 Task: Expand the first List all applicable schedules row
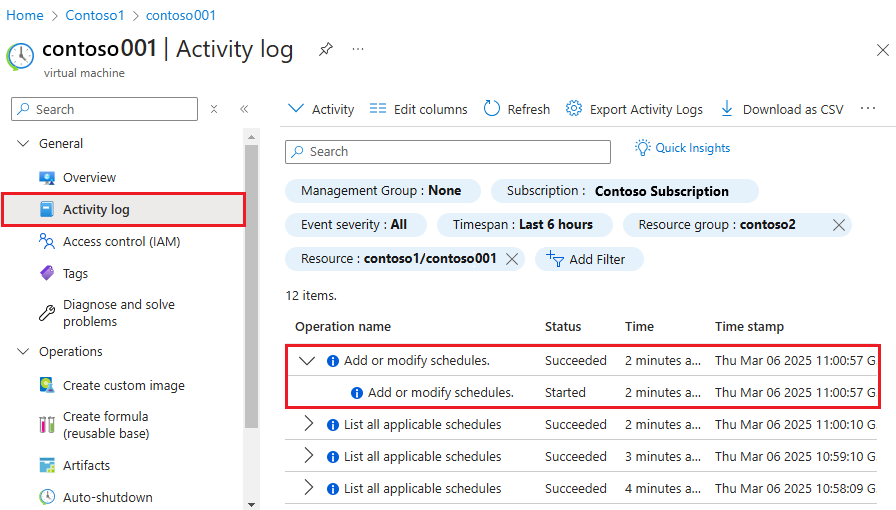(x=309, y=425)
